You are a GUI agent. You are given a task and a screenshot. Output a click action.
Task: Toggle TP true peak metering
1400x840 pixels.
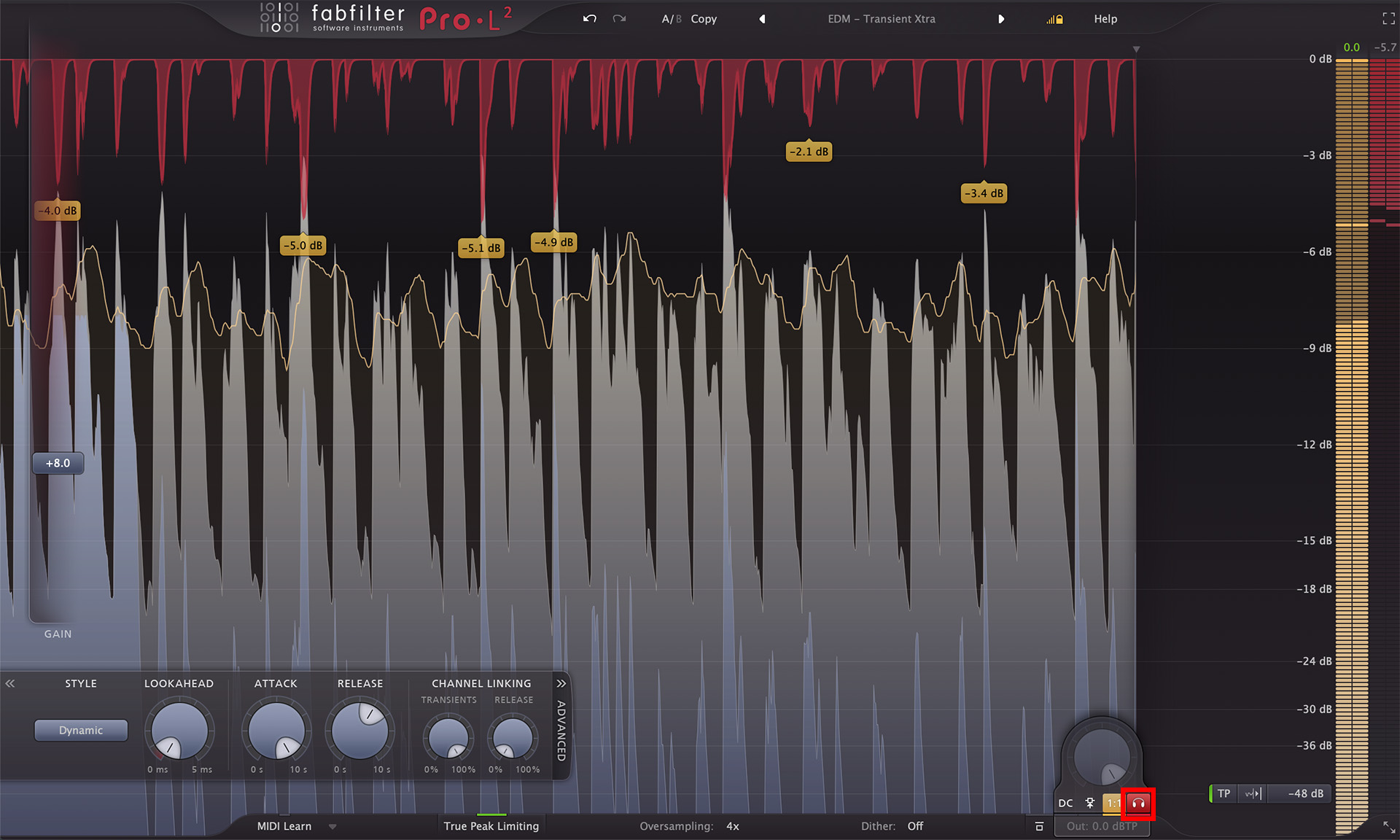click(x=1224, y=793)
